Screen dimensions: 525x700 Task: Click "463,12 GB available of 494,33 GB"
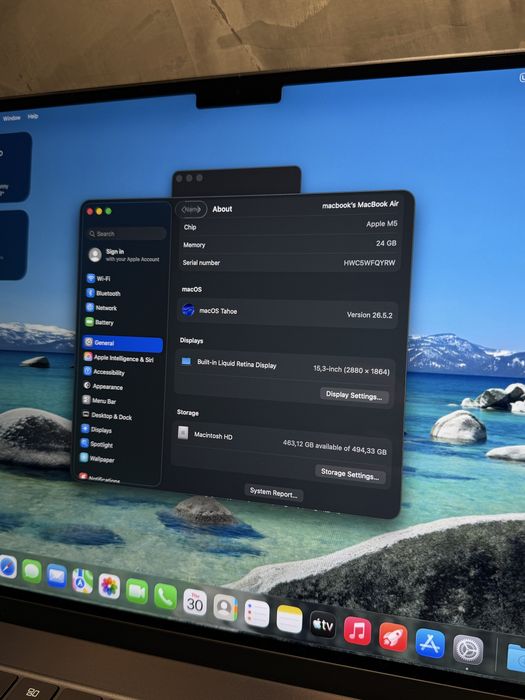(335, 447)
